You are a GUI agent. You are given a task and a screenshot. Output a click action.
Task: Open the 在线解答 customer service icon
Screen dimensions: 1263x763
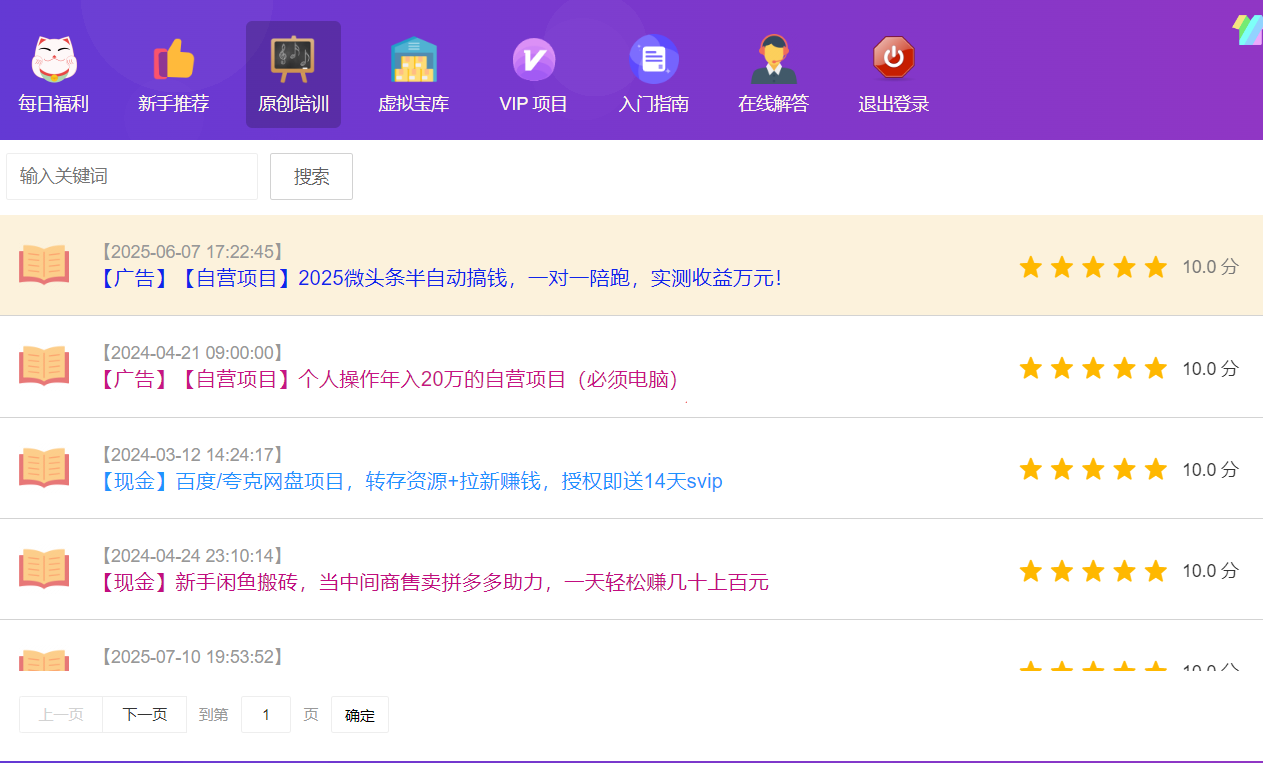point(773,58)
